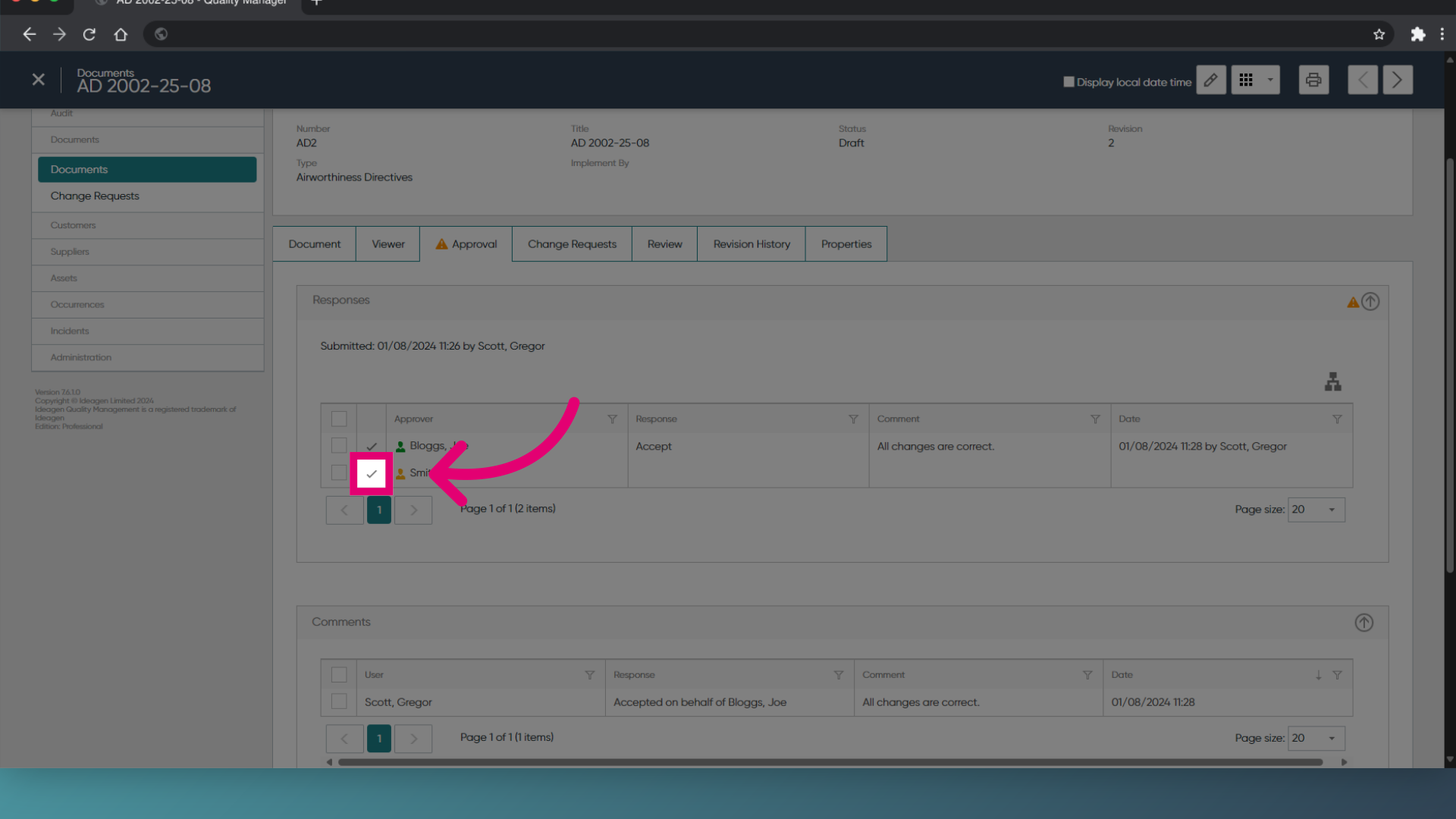The image size is (1456, 819).
Task: Click browser back arrow
Action: (29, 34)
